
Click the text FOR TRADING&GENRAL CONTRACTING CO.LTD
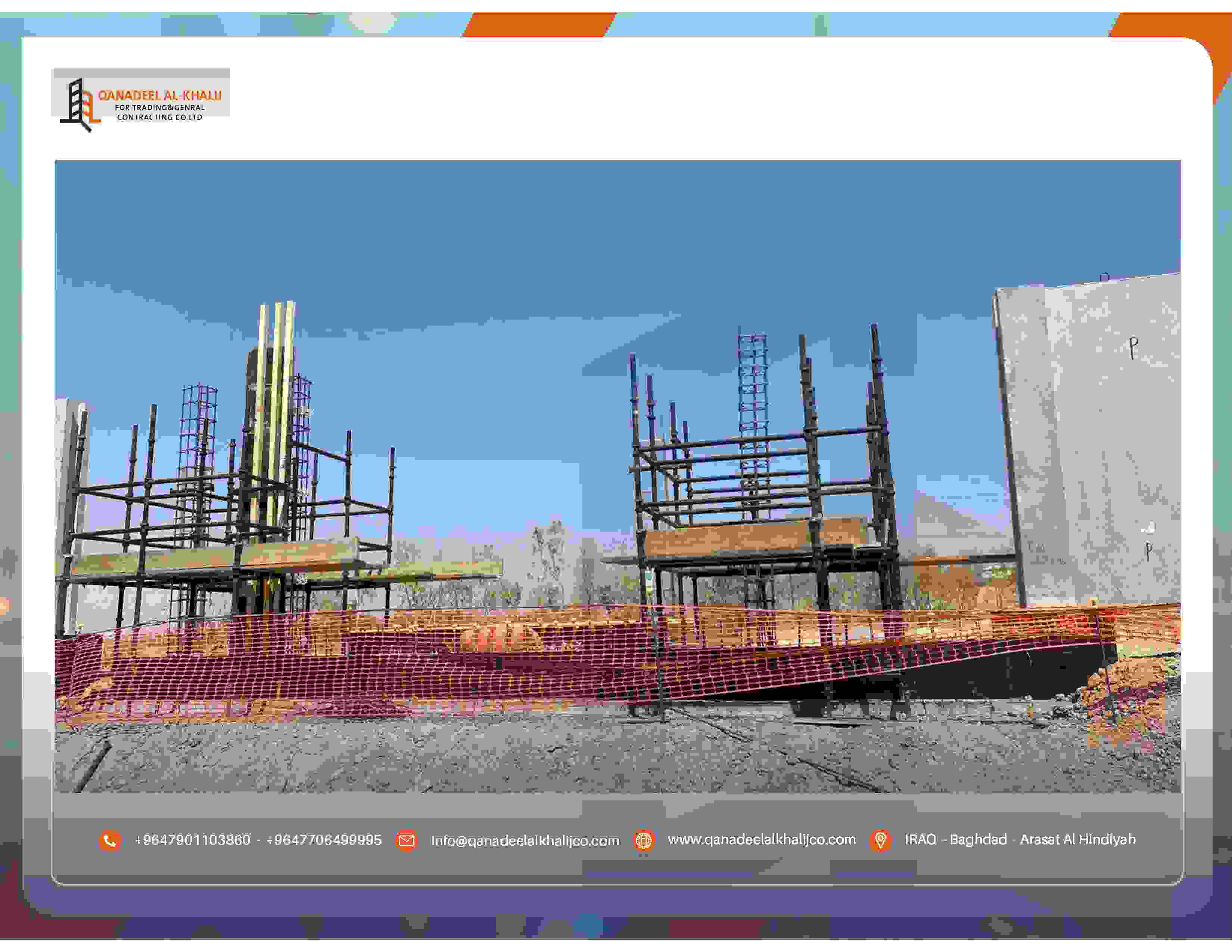[160, 112]
